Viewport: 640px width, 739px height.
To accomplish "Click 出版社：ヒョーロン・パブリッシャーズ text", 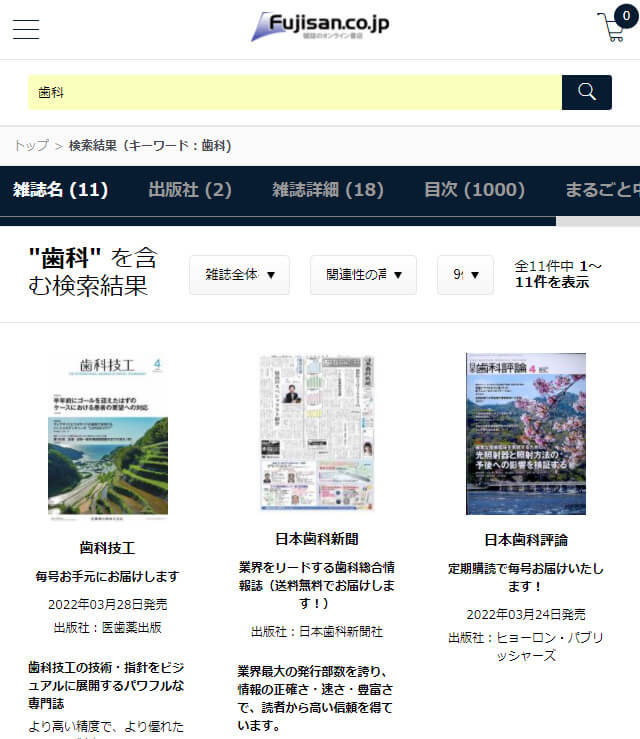I will pos(526,647).
